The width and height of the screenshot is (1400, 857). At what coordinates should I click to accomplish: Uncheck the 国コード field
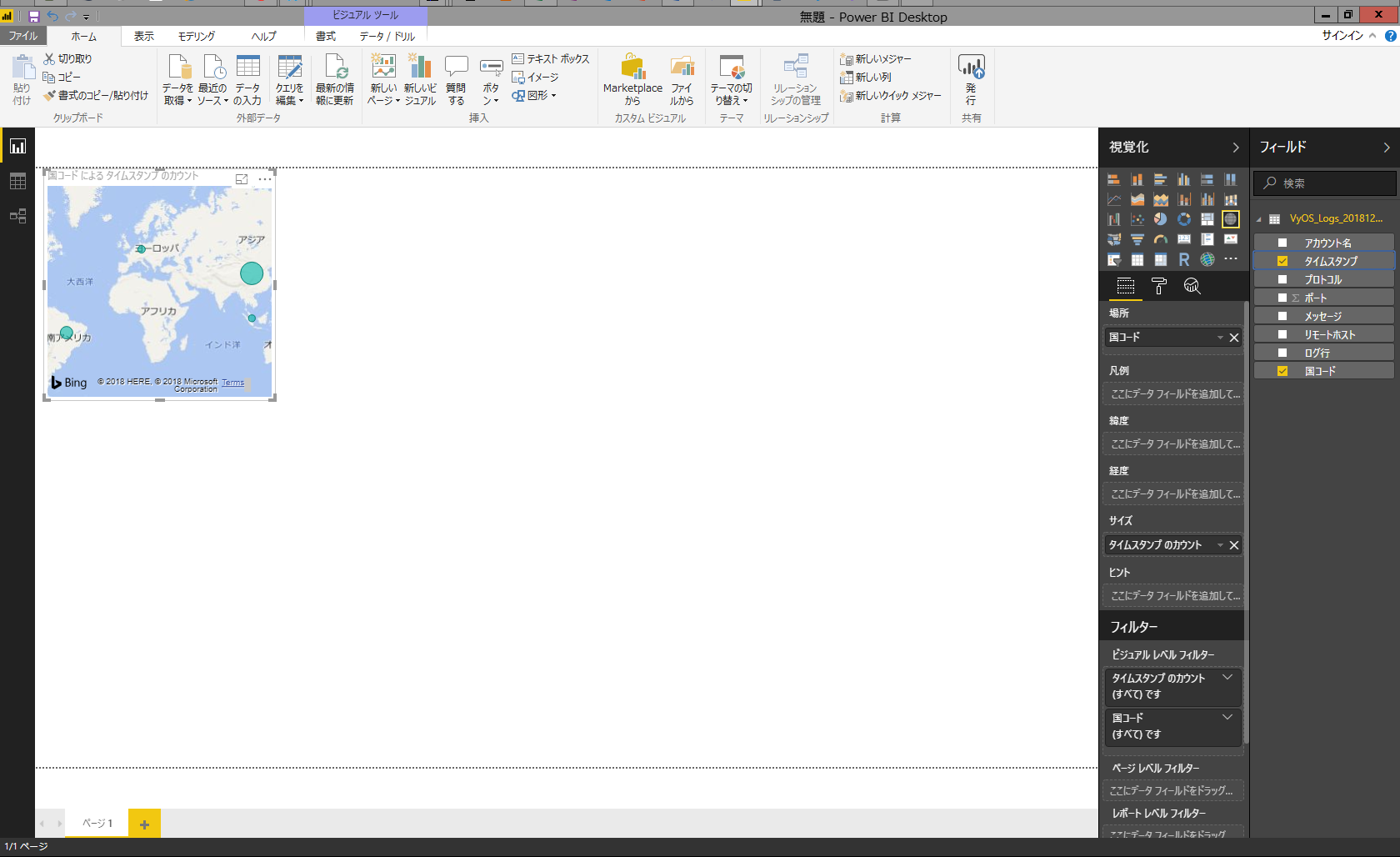click(1282, 372)
